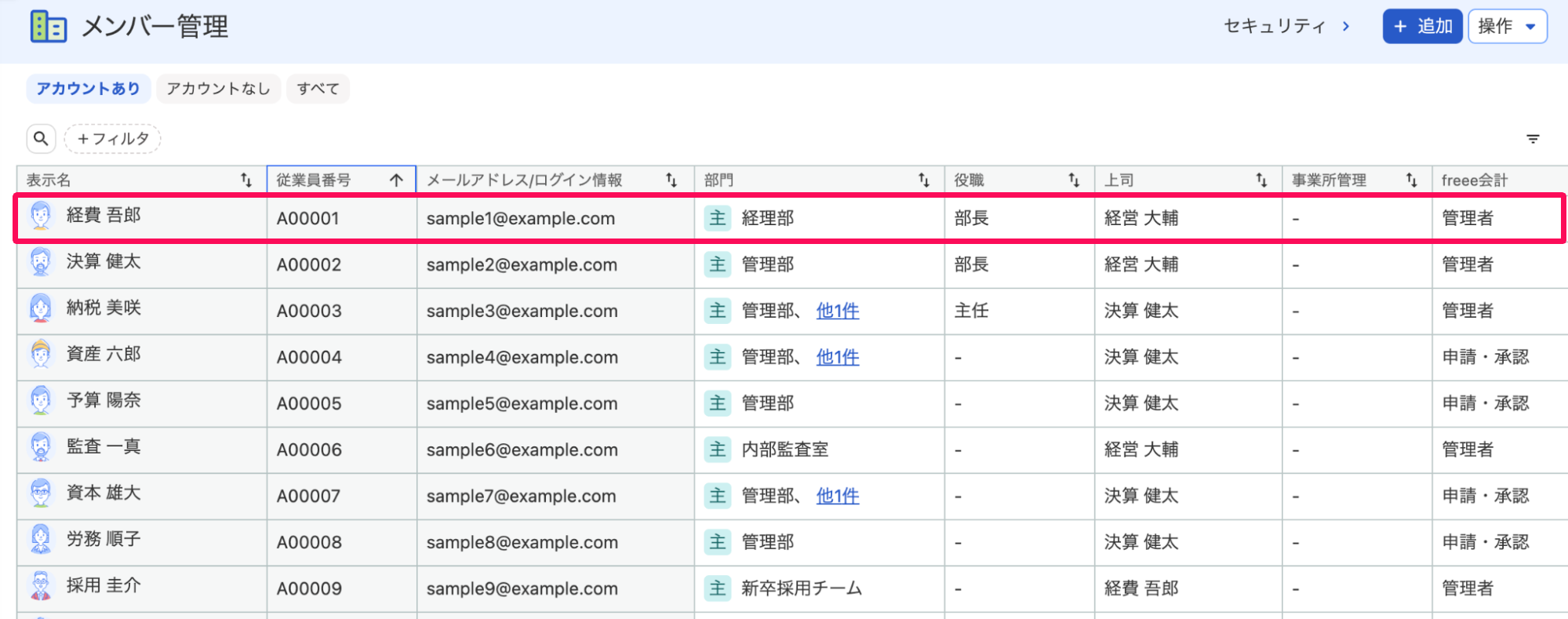Screen dimensions: 1568x619
Task: Select the name 予算 陽奈
Action: pos(104,400)
